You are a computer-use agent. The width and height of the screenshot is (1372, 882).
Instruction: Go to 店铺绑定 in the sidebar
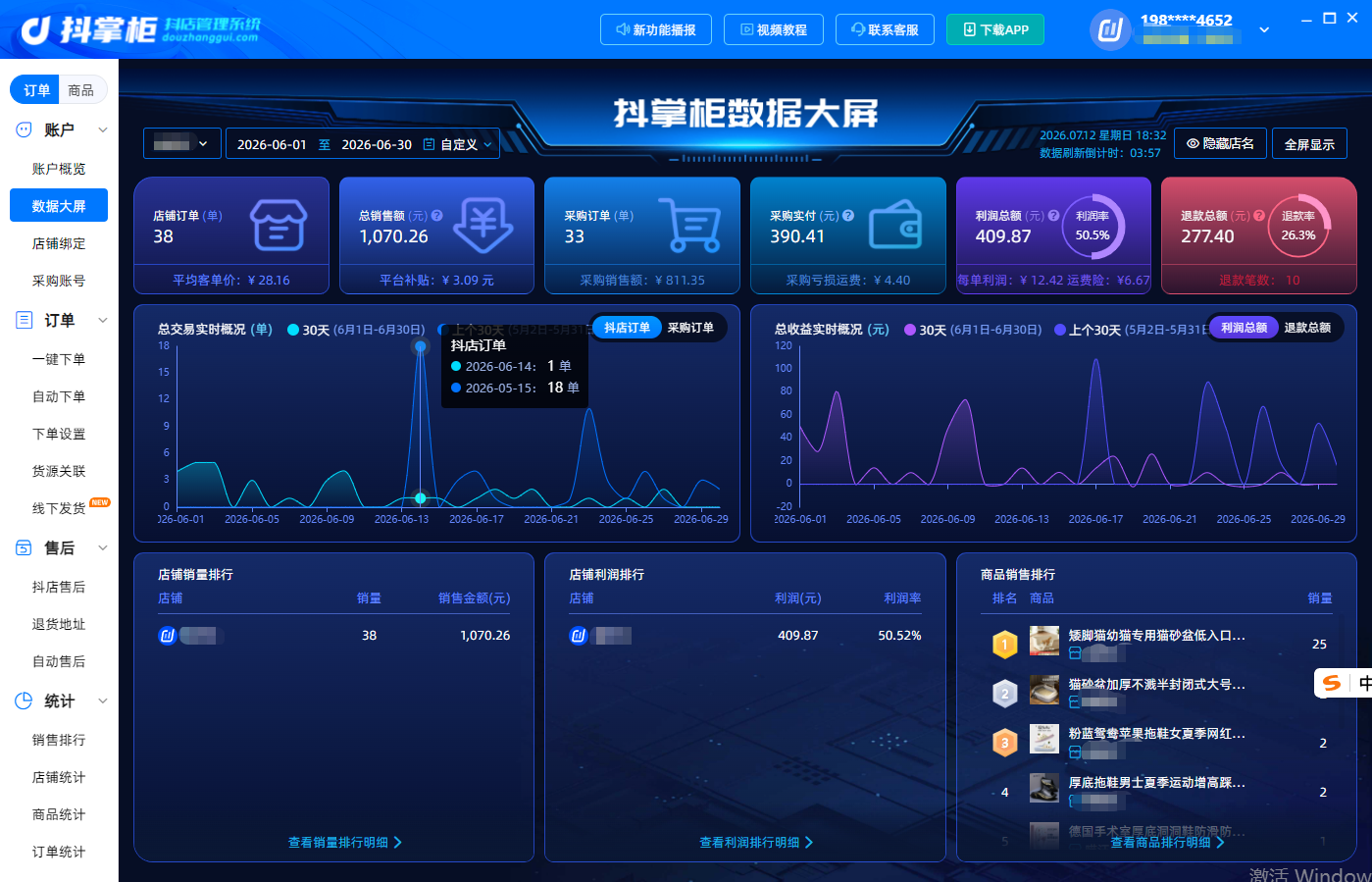pos(59,243)
